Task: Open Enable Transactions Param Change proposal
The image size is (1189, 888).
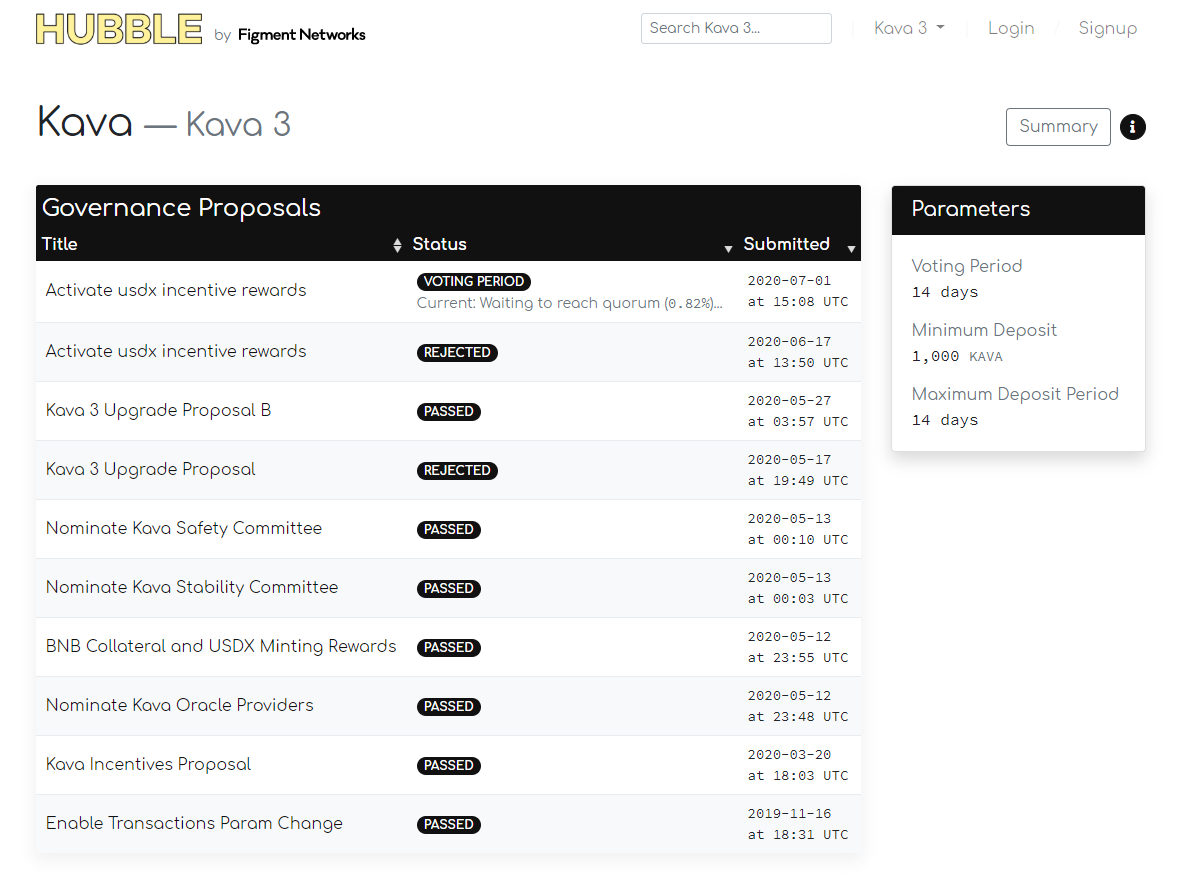Action: point(194,824)
